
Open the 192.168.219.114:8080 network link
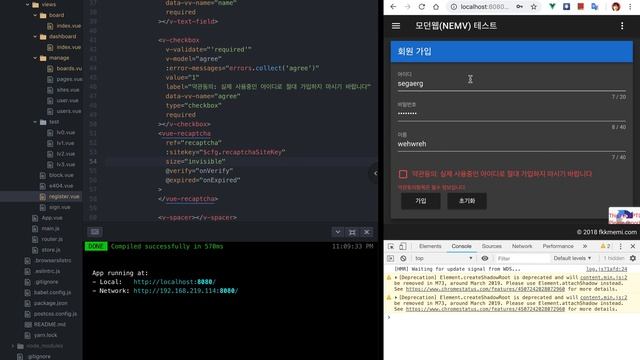[x=186, y=291]
